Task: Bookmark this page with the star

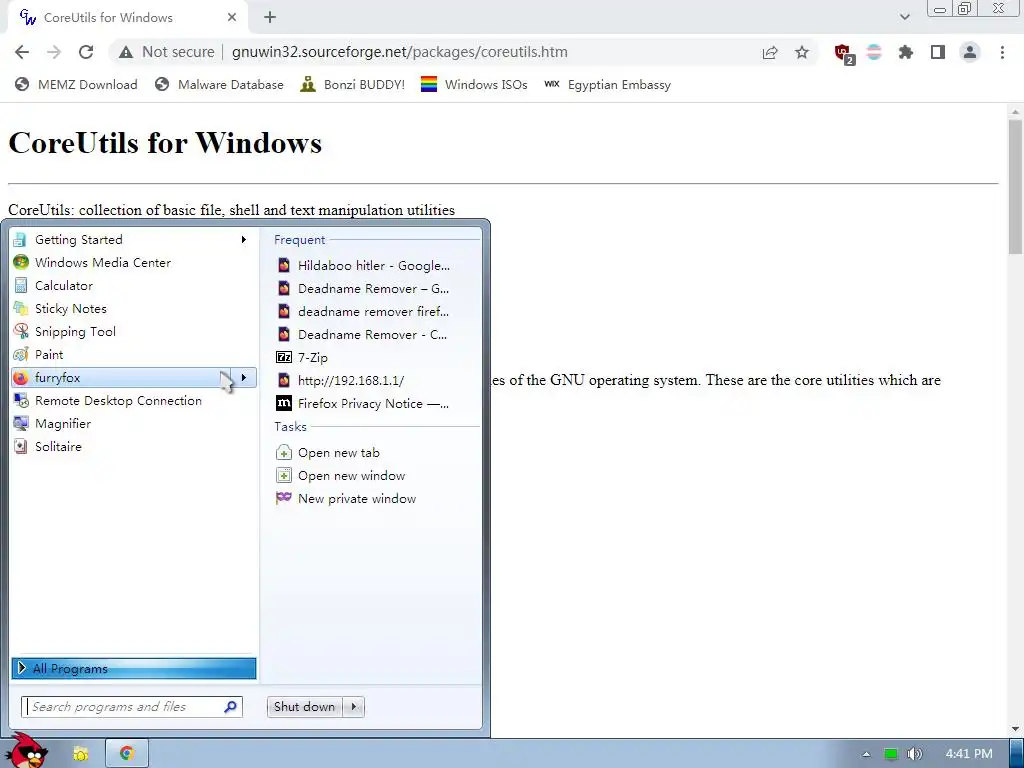Action: [802, 52]
